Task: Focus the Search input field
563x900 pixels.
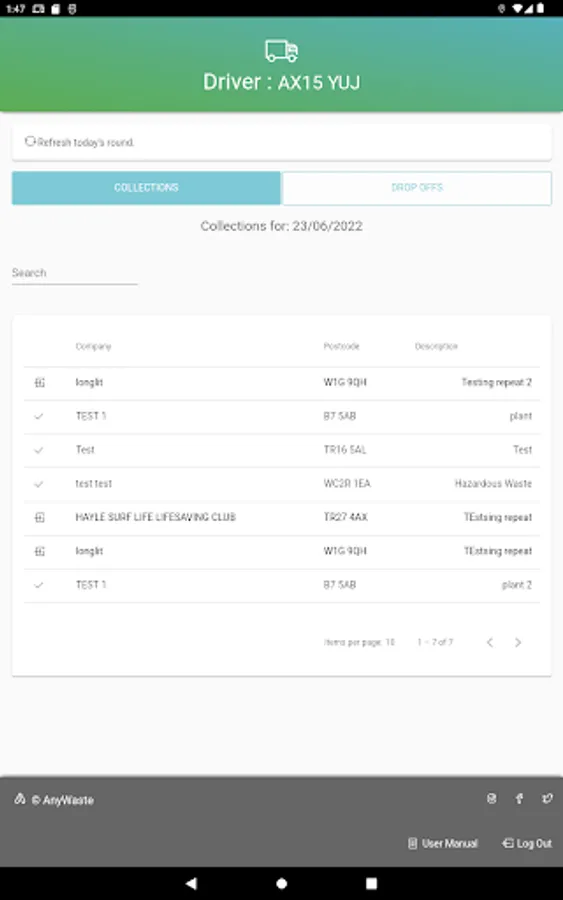Action: (75, 273)
